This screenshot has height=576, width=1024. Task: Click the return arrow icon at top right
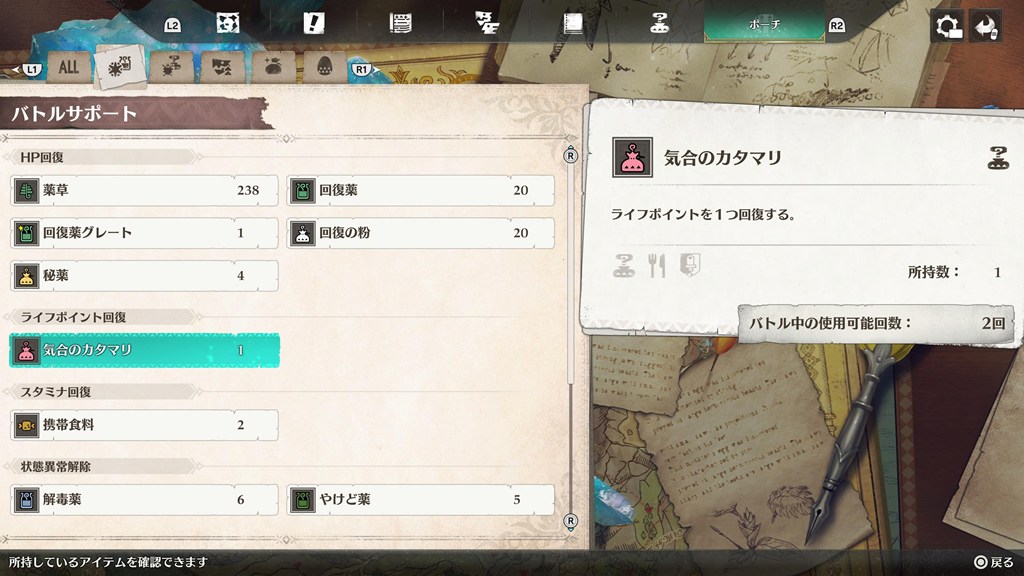[986, 27]
